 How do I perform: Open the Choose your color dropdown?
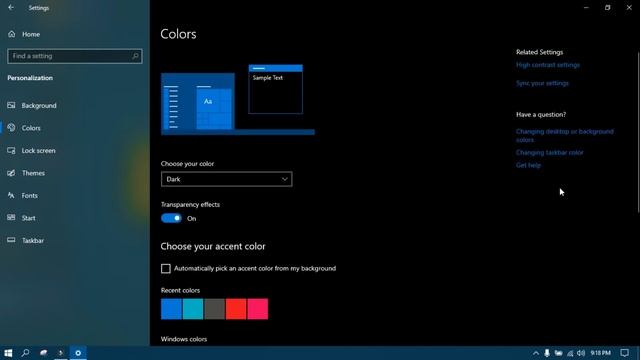227,179
